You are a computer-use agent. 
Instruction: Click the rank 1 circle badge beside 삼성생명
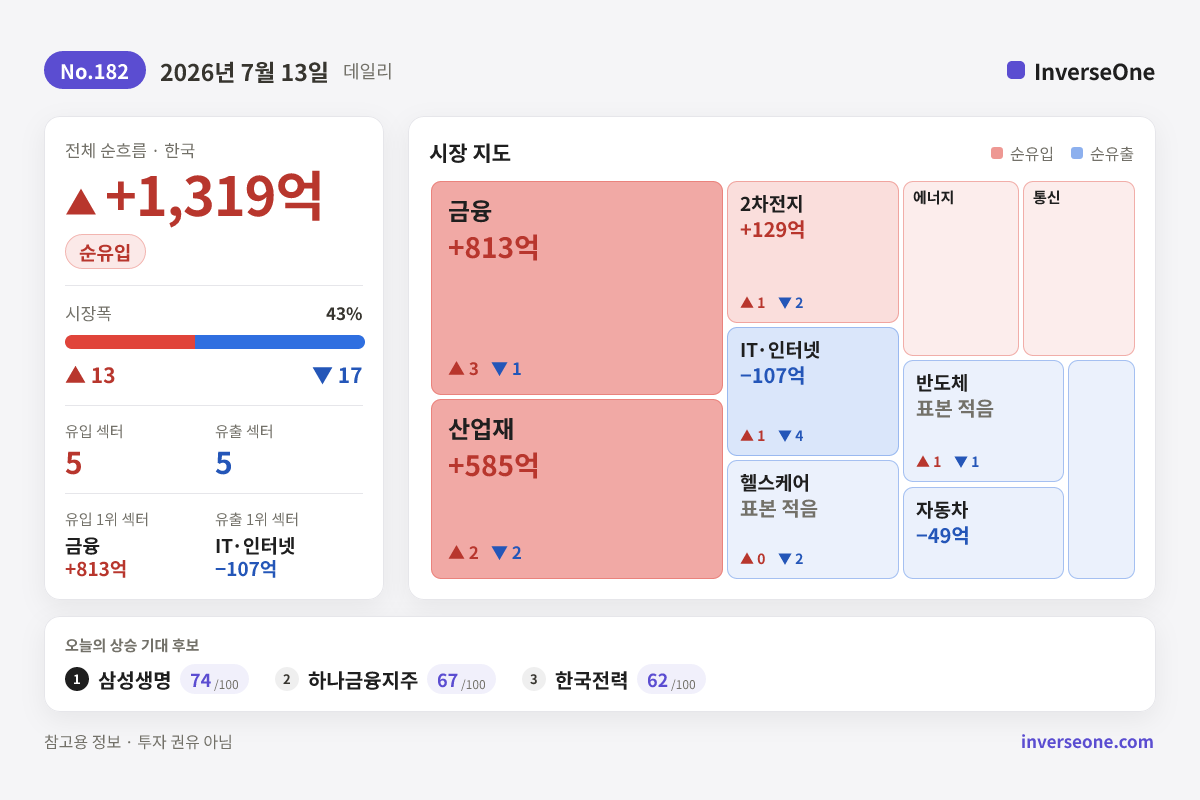[77, 679]
